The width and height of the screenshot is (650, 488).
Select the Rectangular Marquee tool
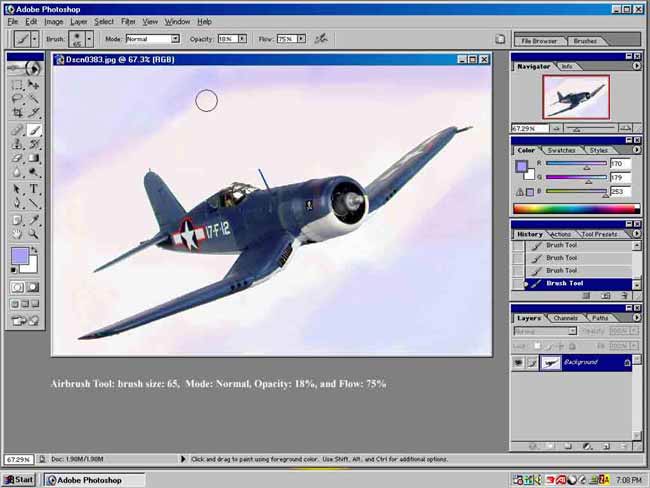coord(17,85)
